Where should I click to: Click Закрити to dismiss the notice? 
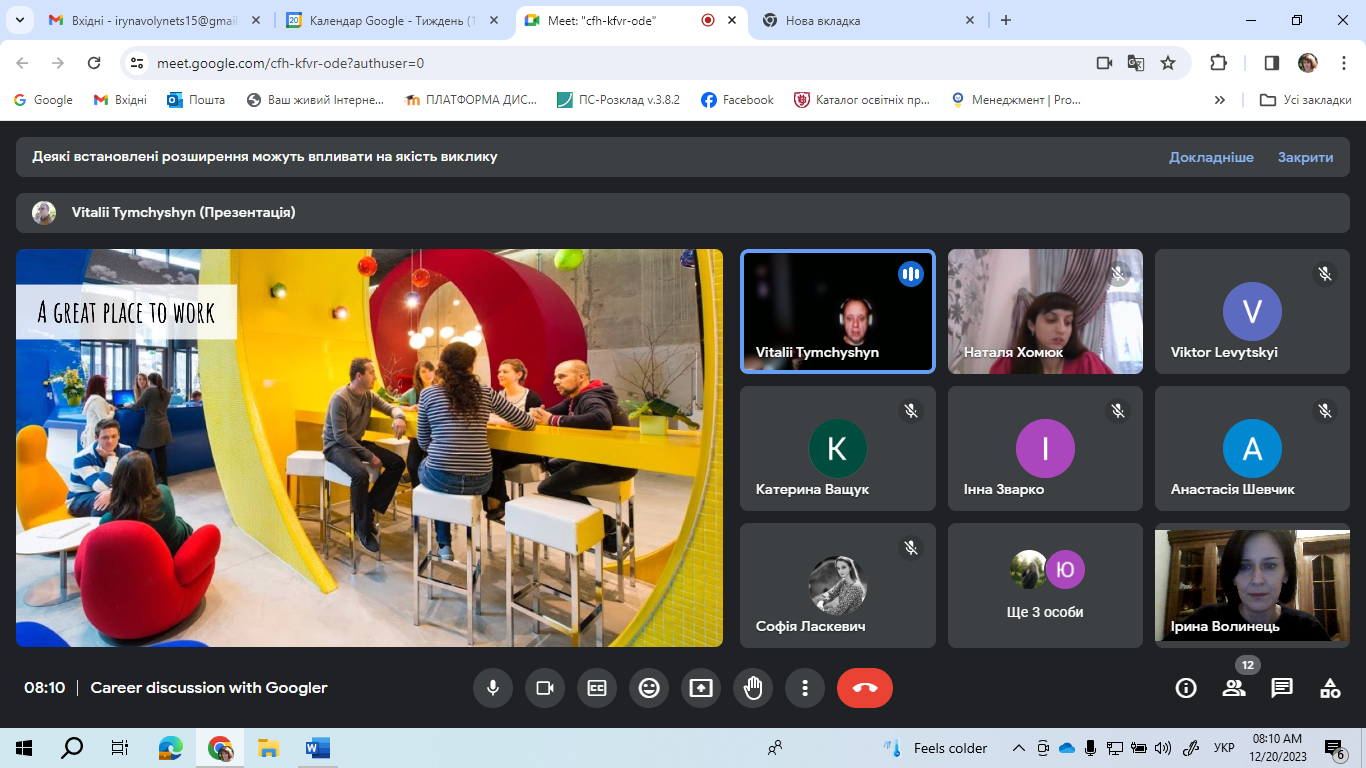[x=1305, y=157]
